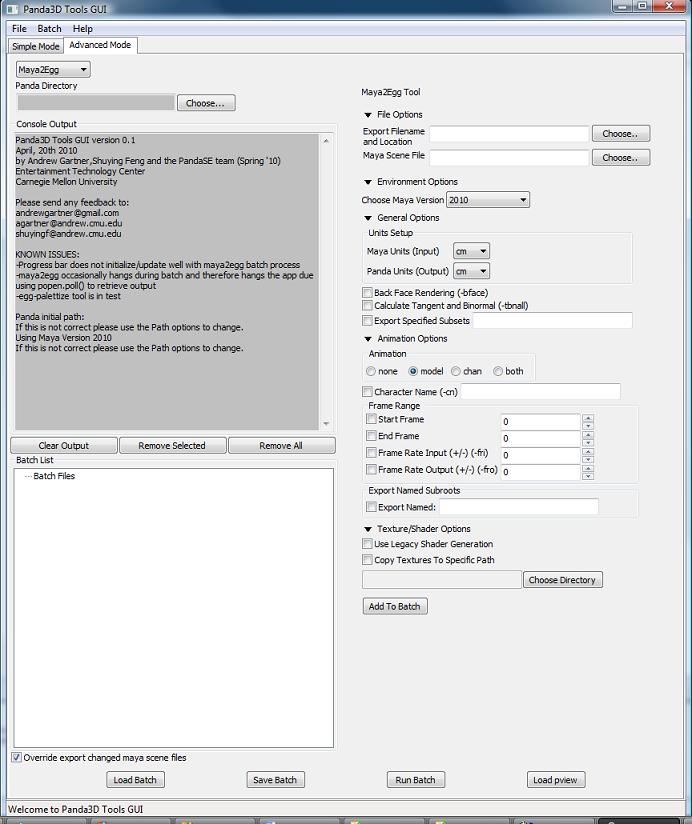Click the Load pview button
This screenshot has height=824, width=692.
[x=557, y=780]
